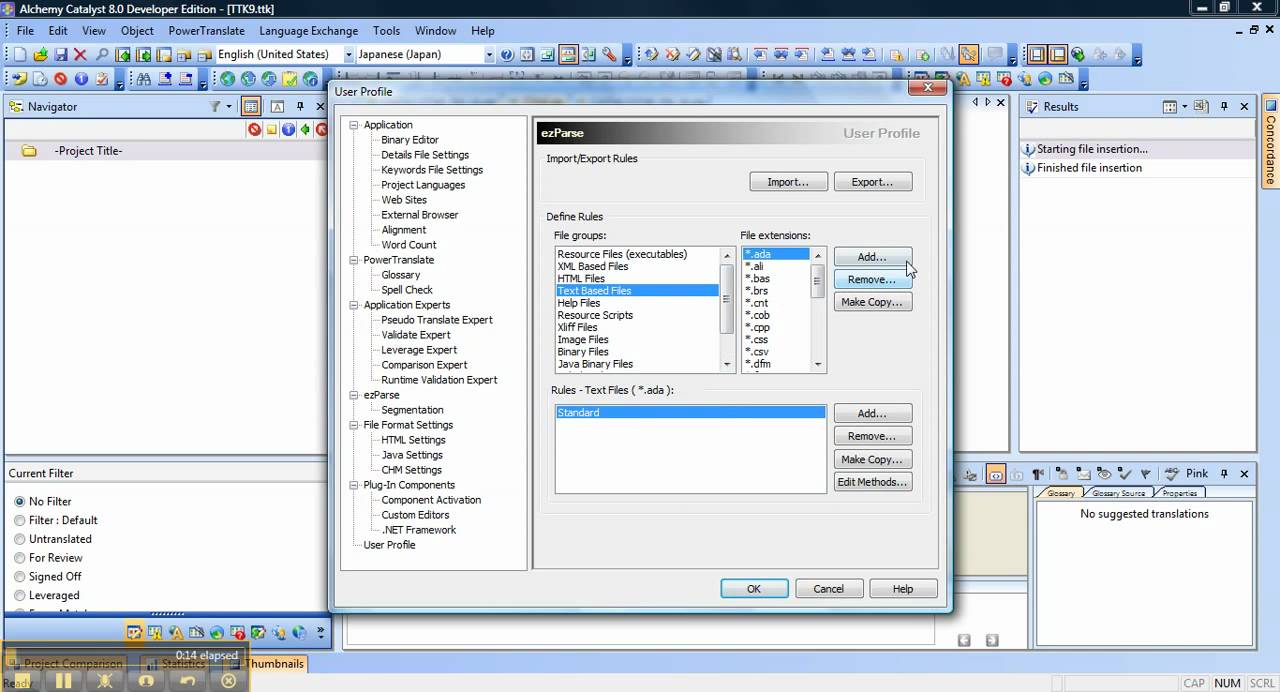Click the red no-entry icon in Navigator toolbar
Viewport: 1280px width, 692px height.
pos(255,129)
